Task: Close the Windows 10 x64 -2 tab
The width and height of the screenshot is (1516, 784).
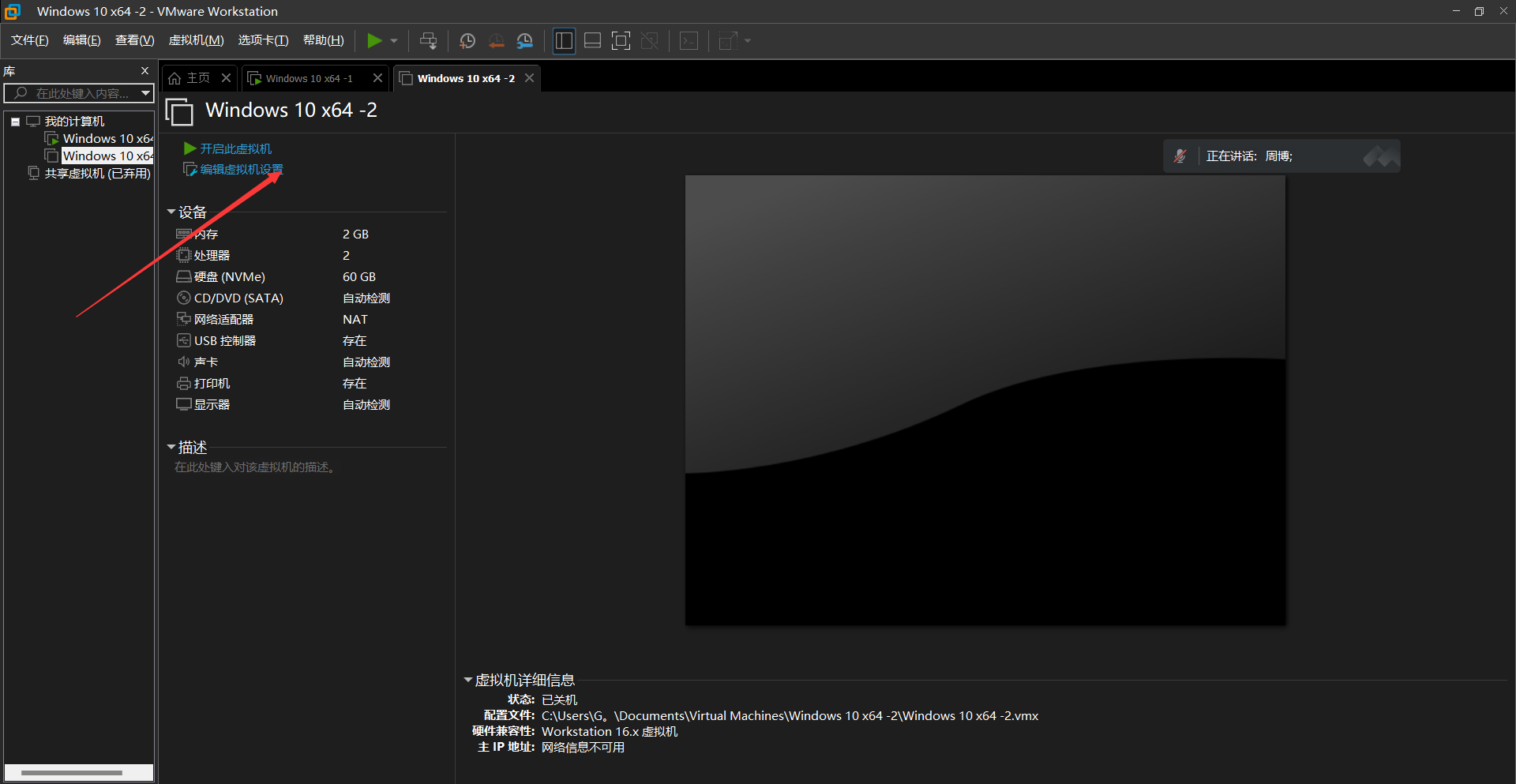Action: 529,77
